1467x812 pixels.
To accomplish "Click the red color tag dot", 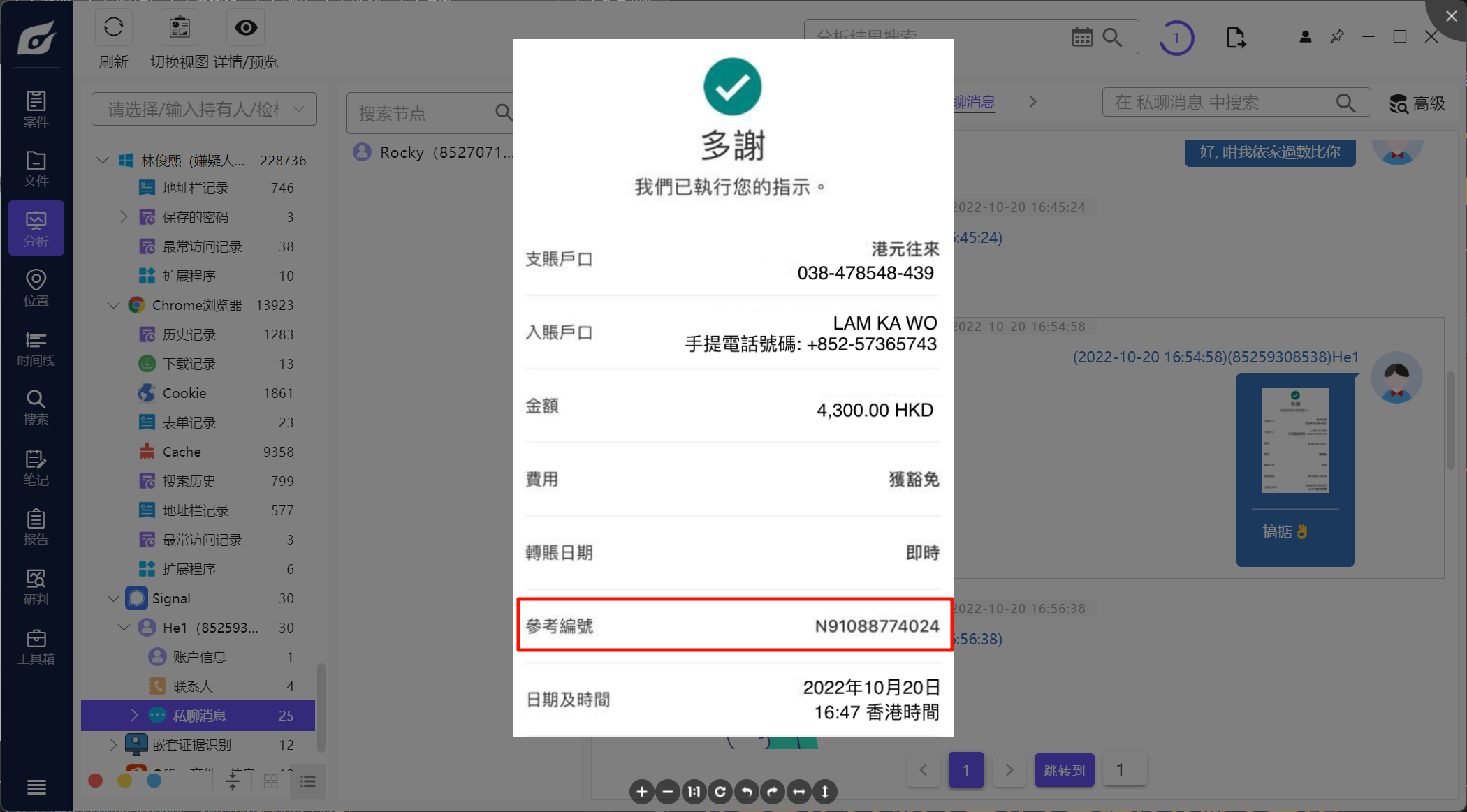I will [x=96, y=781].
